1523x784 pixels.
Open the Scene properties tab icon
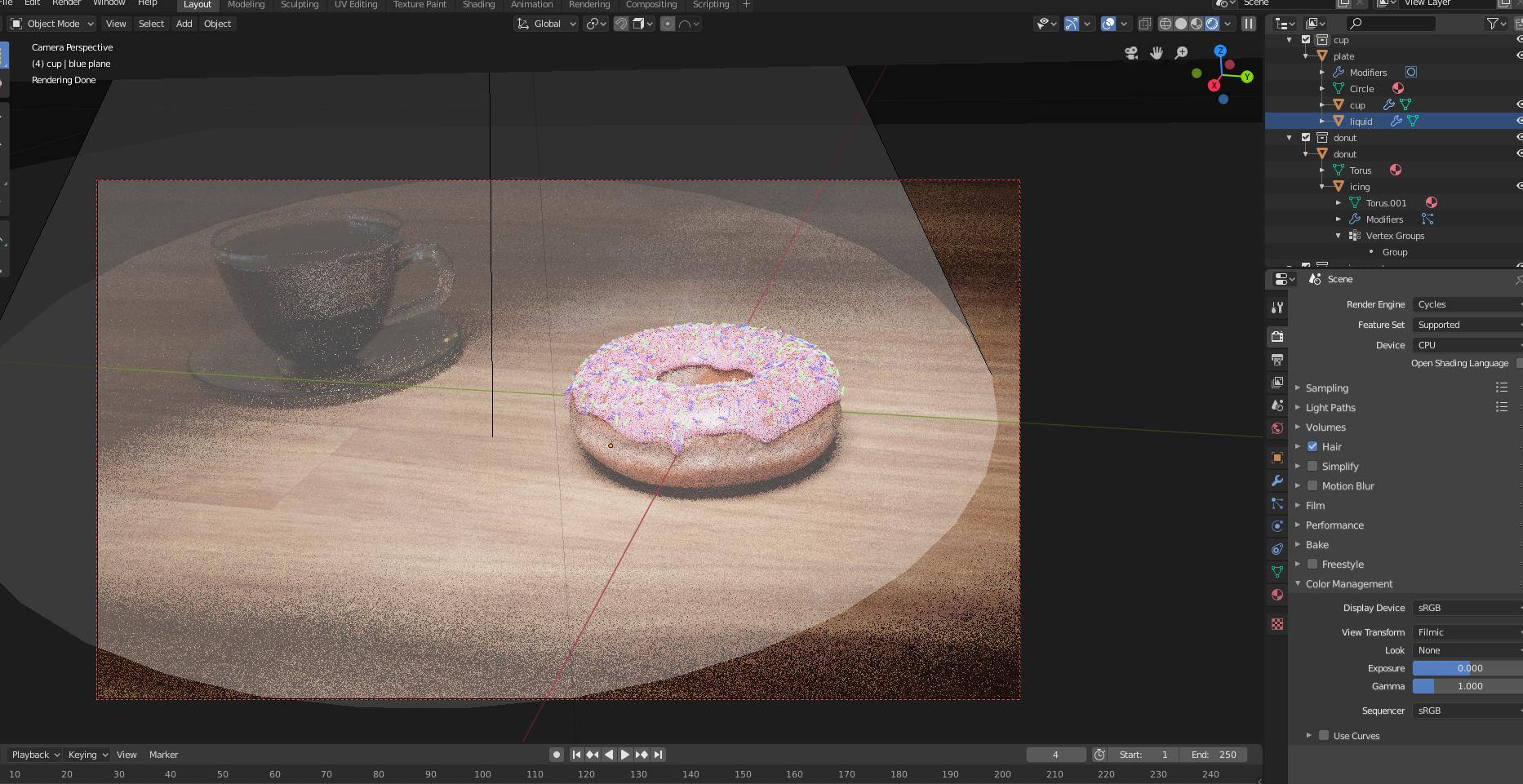tap(1277, 405)
